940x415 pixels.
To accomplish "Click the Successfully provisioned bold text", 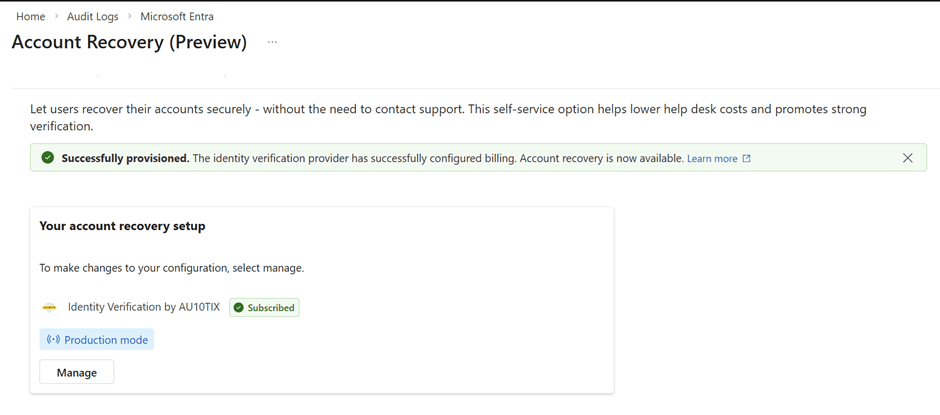I will (x=125, y=158).
